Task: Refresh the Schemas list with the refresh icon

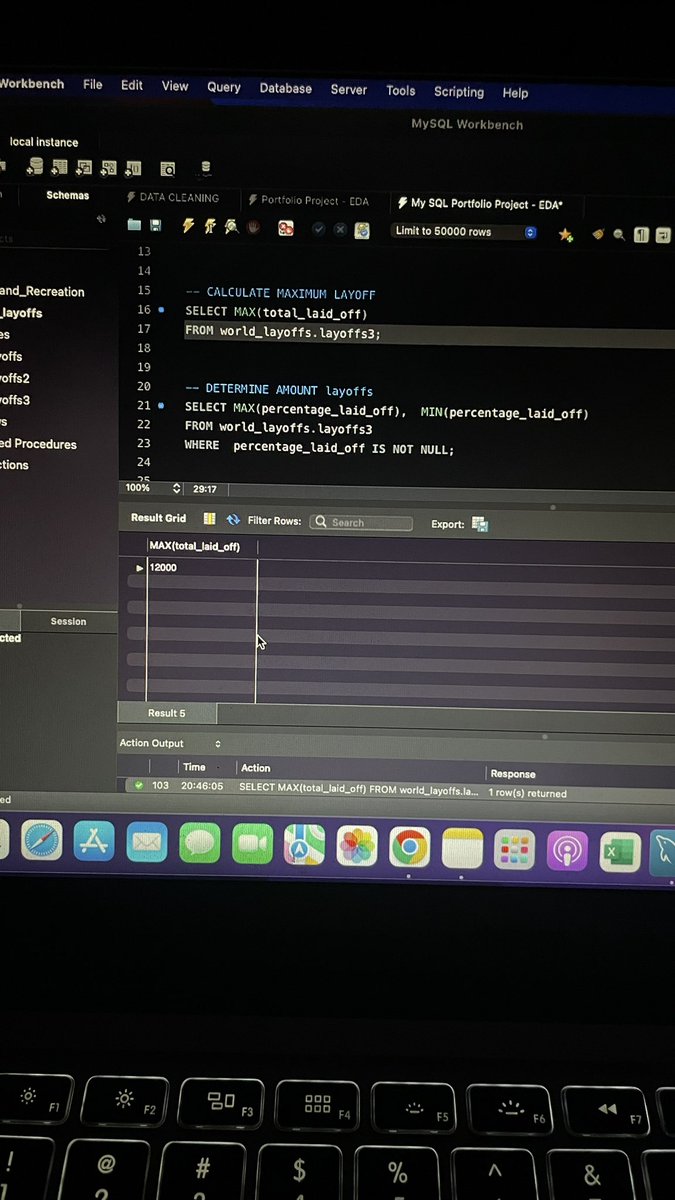Action: (x=100, y=218)
